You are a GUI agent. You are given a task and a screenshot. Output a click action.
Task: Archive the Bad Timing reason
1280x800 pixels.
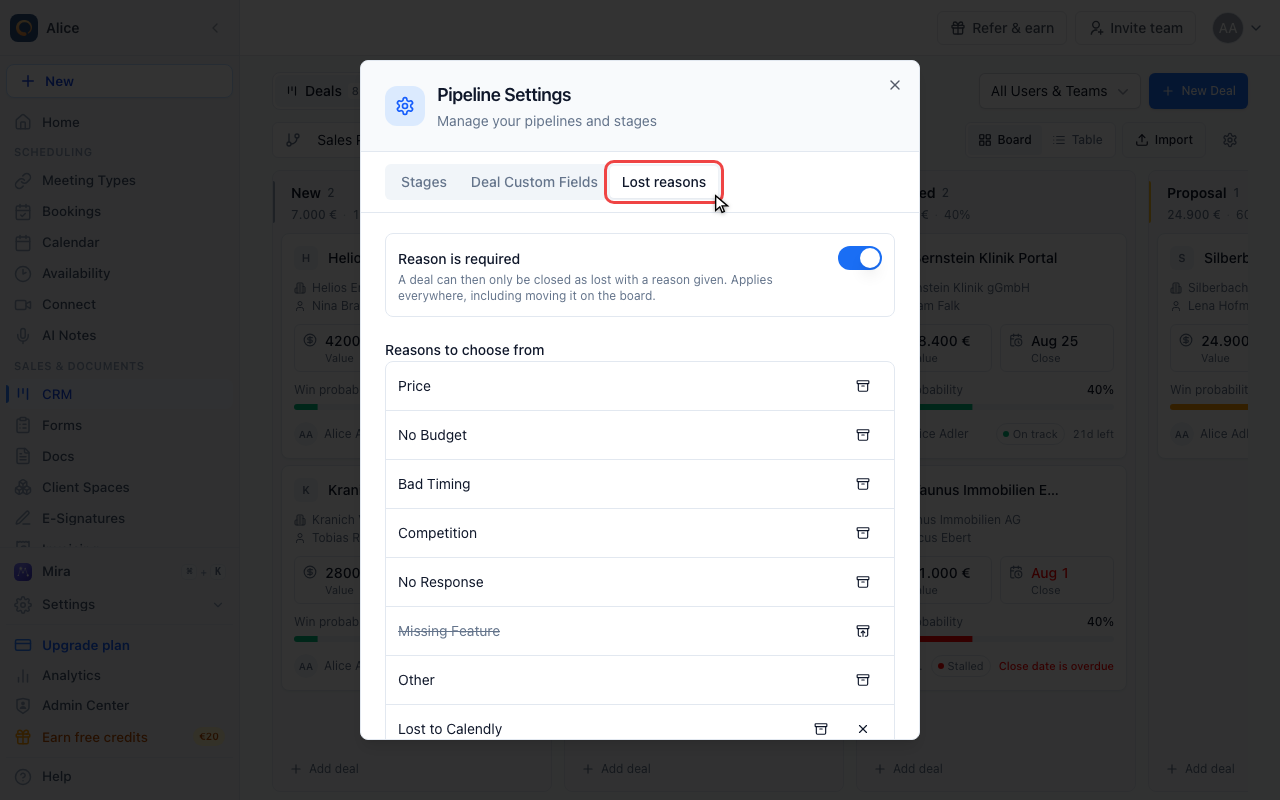(x=863, y=484)
